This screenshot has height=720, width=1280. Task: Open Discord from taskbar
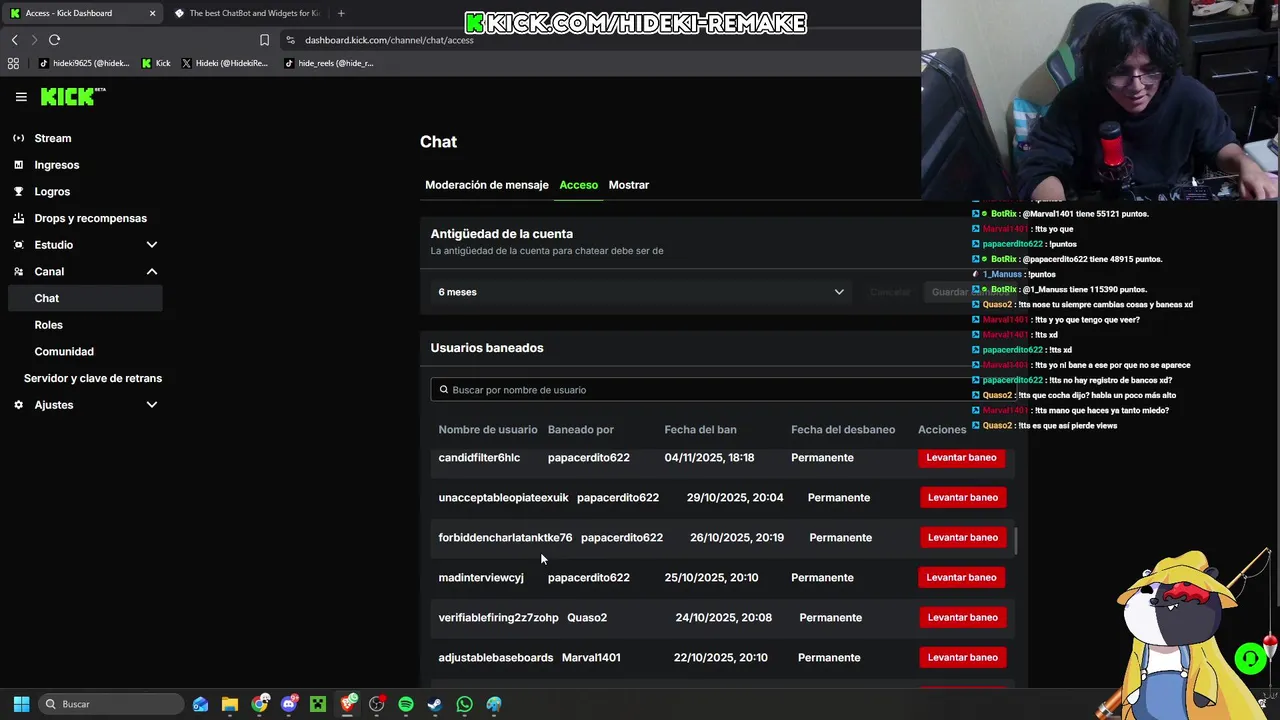coord(289,704)
